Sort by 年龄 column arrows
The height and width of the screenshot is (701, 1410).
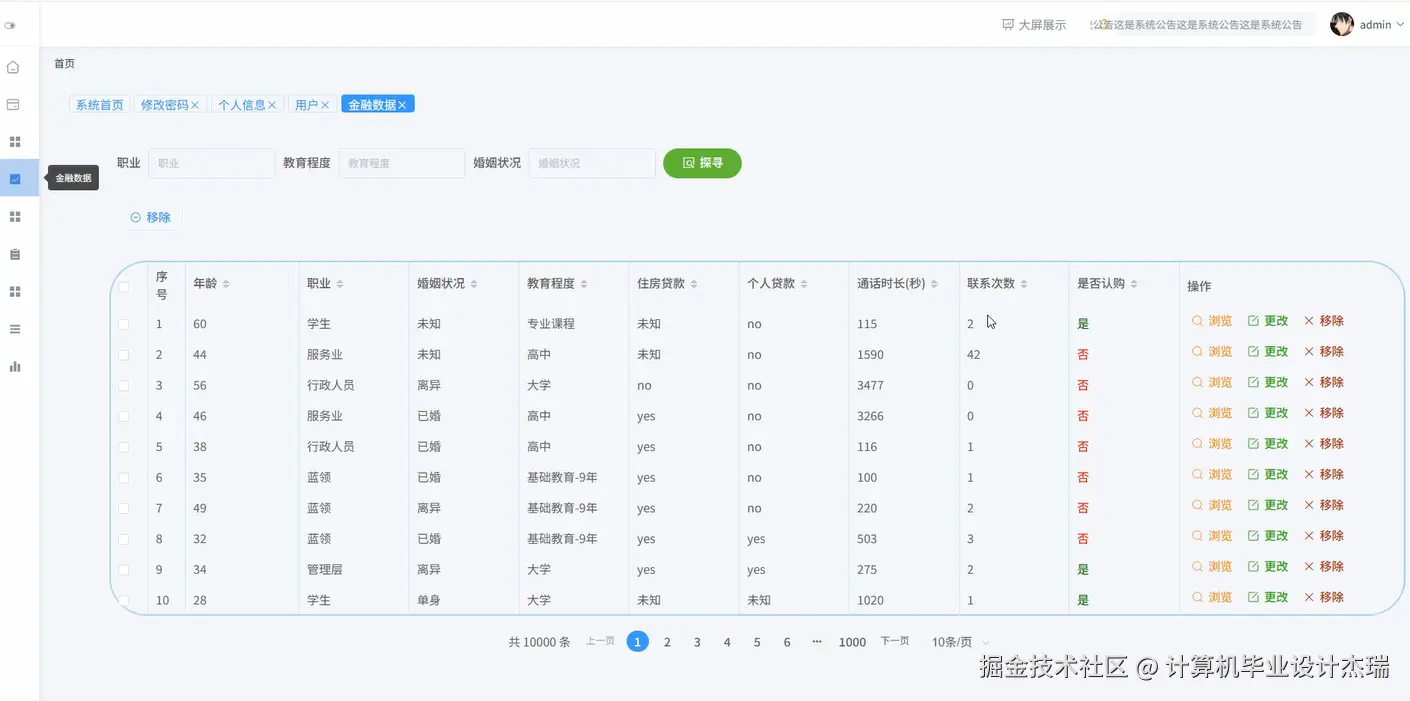pyautogui.click(x=226, y=284)
